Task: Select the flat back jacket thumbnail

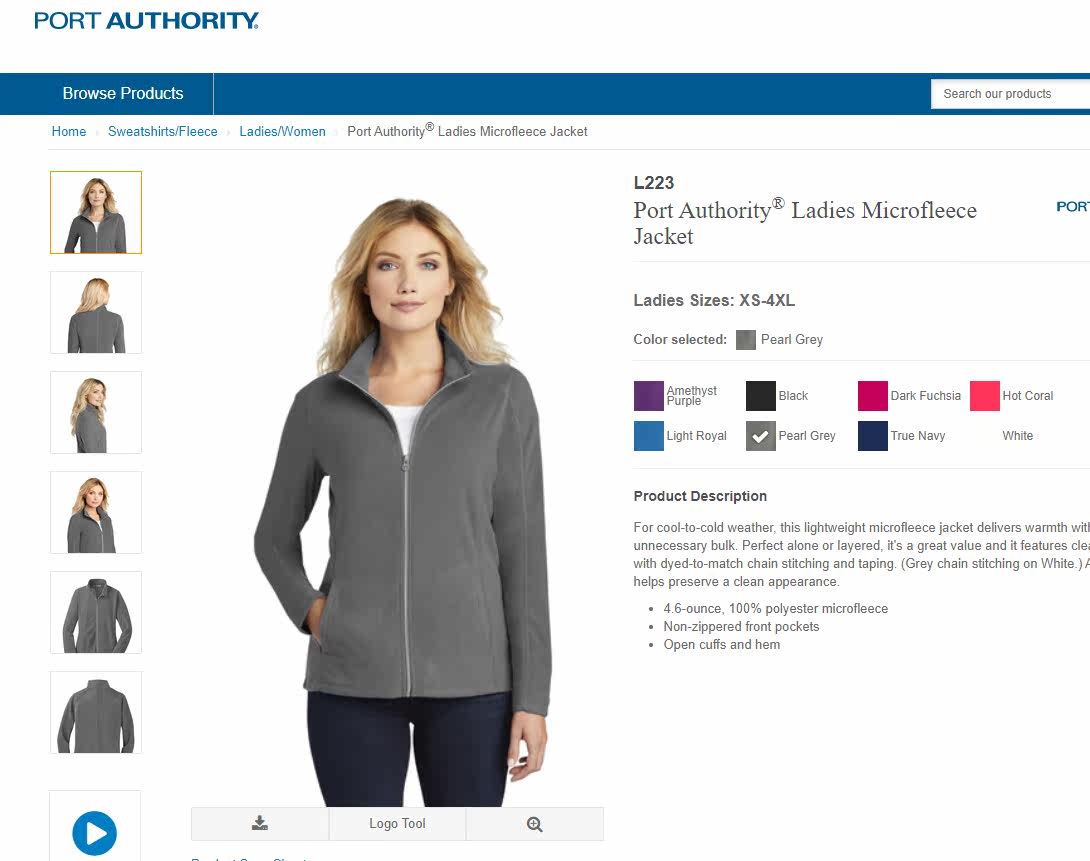Action: pos(96,713)
